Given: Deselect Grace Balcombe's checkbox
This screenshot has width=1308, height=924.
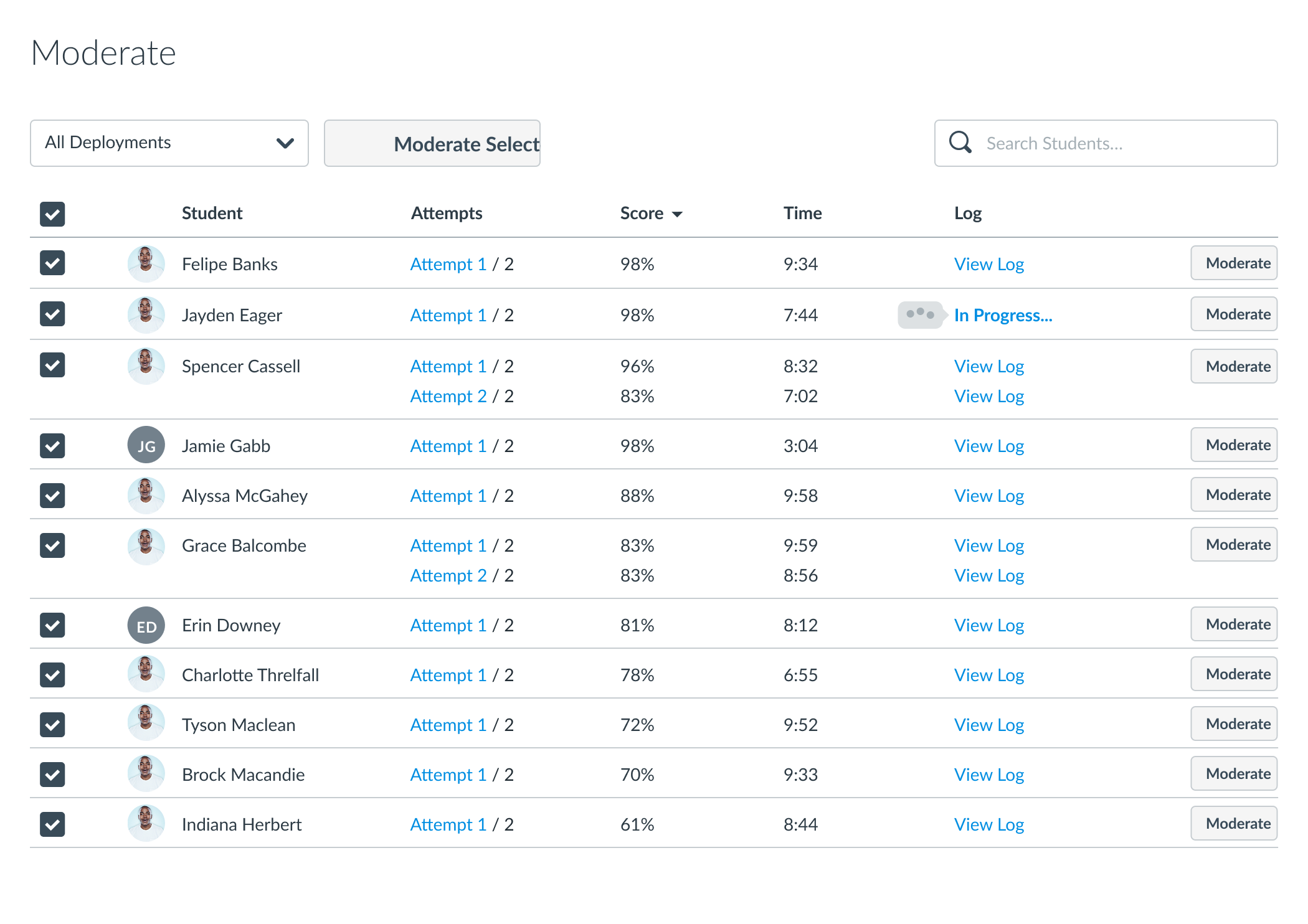Looking at the screenshot, I should click(x=52, y=545).
